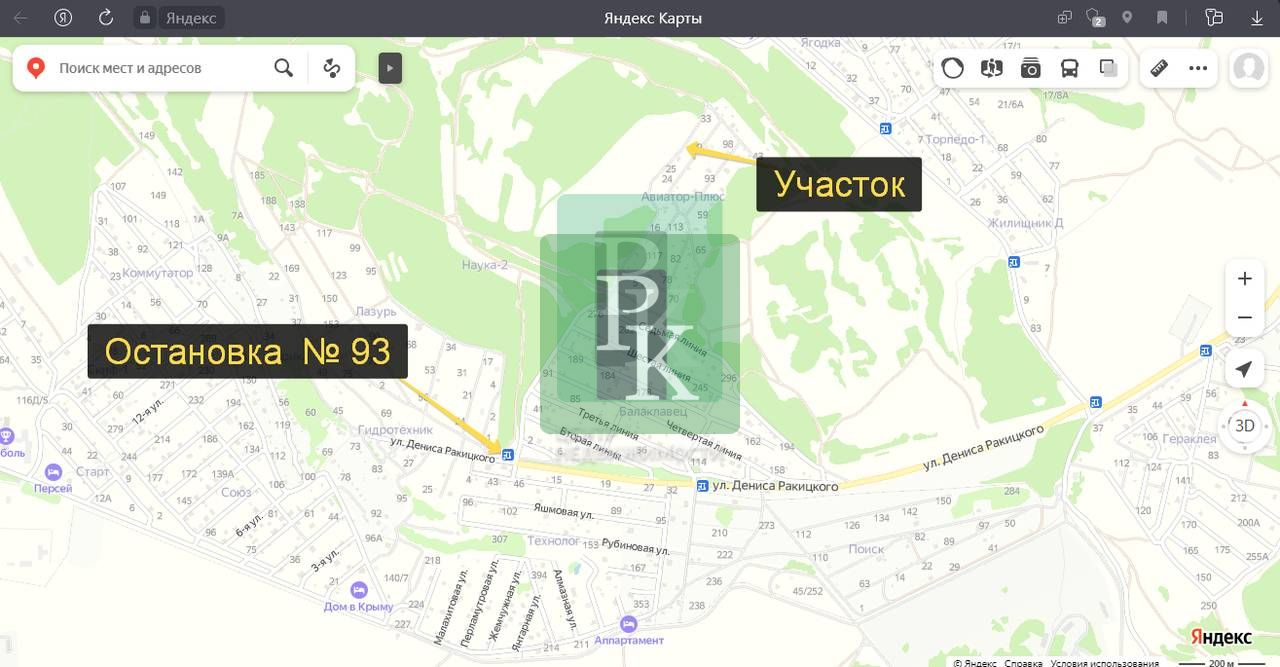The image size is (1280, 667).
Task: Click the Союз map label
Action: [236, 492]
